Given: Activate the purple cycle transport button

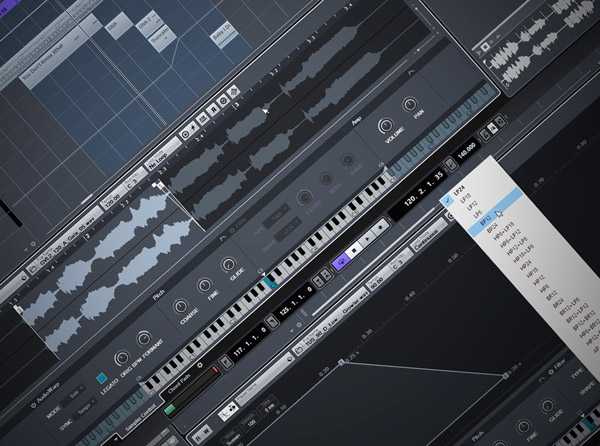Looking at the screenshot, I should pos(341,261).
